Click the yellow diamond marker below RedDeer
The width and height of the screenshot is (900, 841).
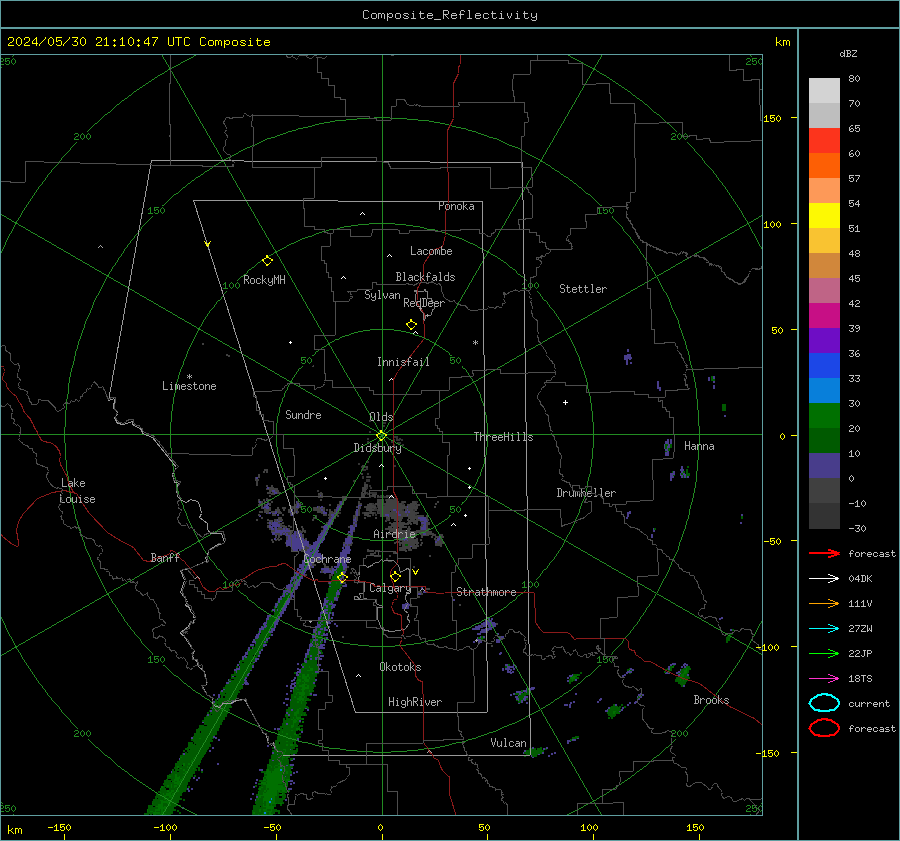coord(411,325)
